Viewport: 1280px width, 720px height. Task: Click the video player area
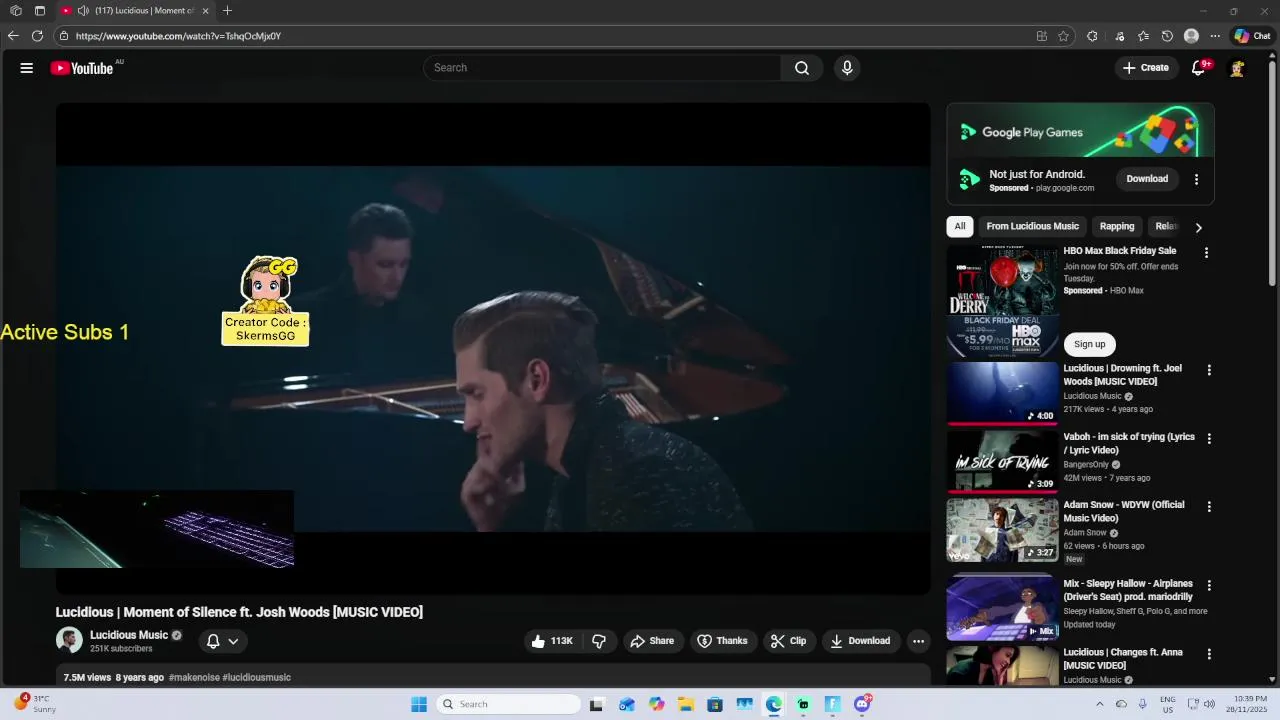(x=493, y=348)
